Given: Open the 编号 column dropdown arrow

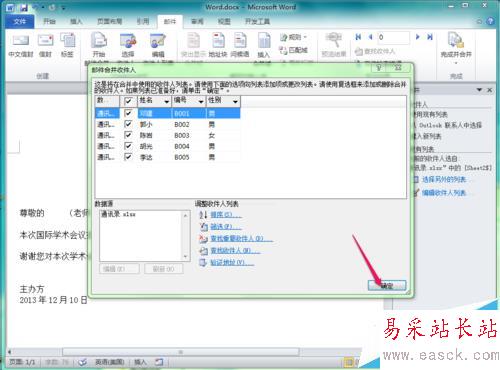Looking at the screenshot, I should [x=201, y=101].
